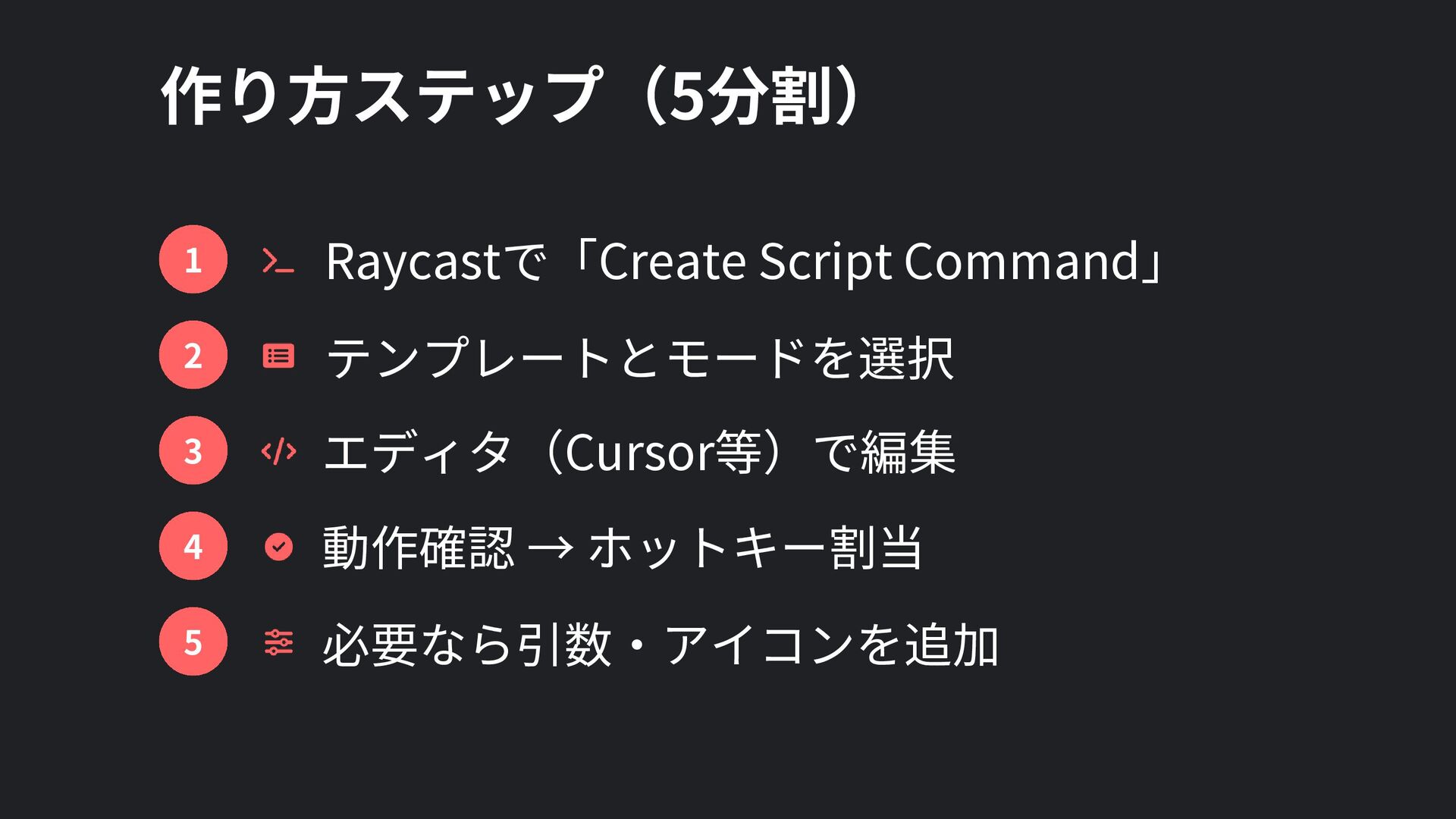This screenshot has width=1456, height=819.
Task: Click the text アイコンを追加
Action: (x=832, y=644)
